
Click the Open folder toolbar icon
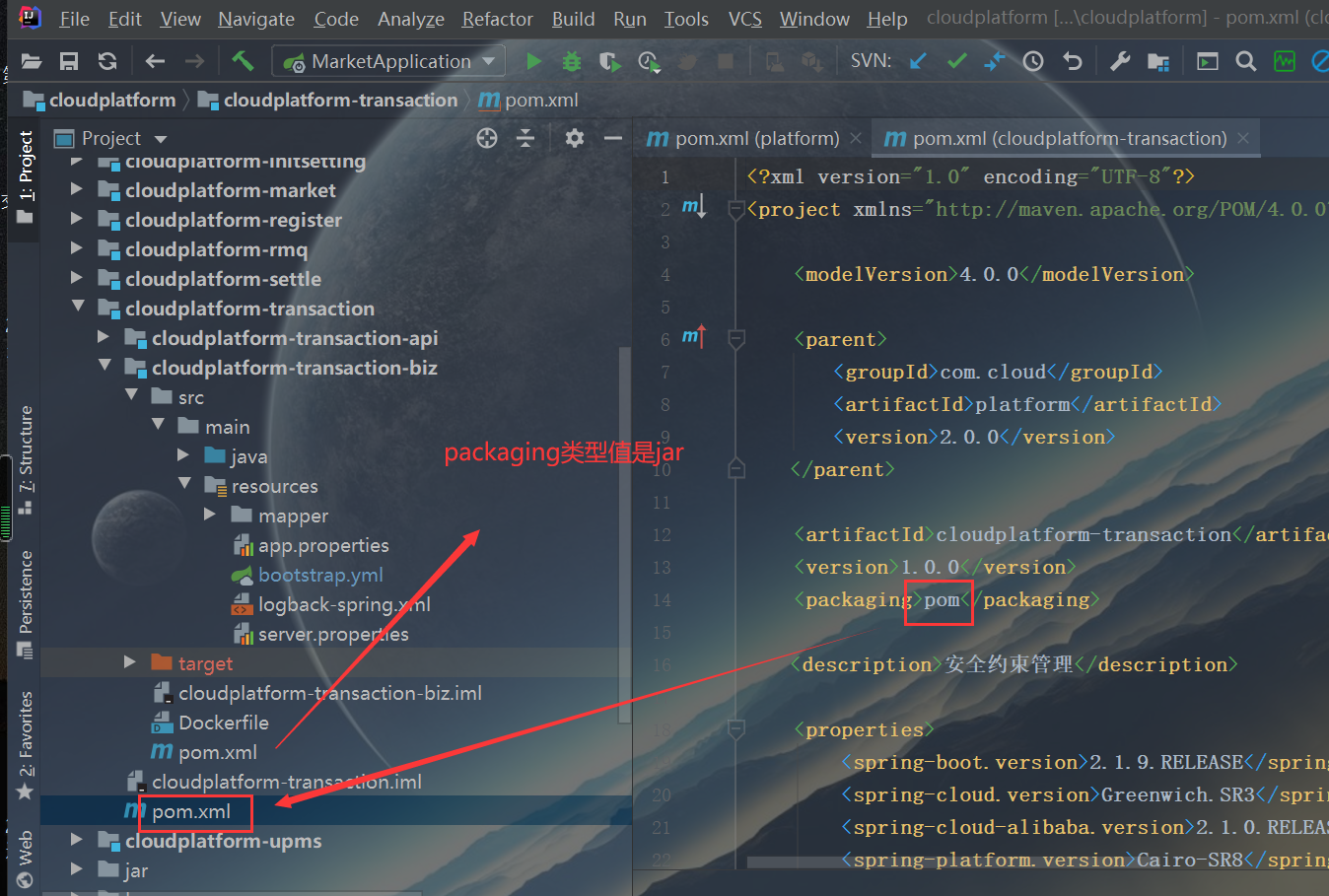[32, 61]
